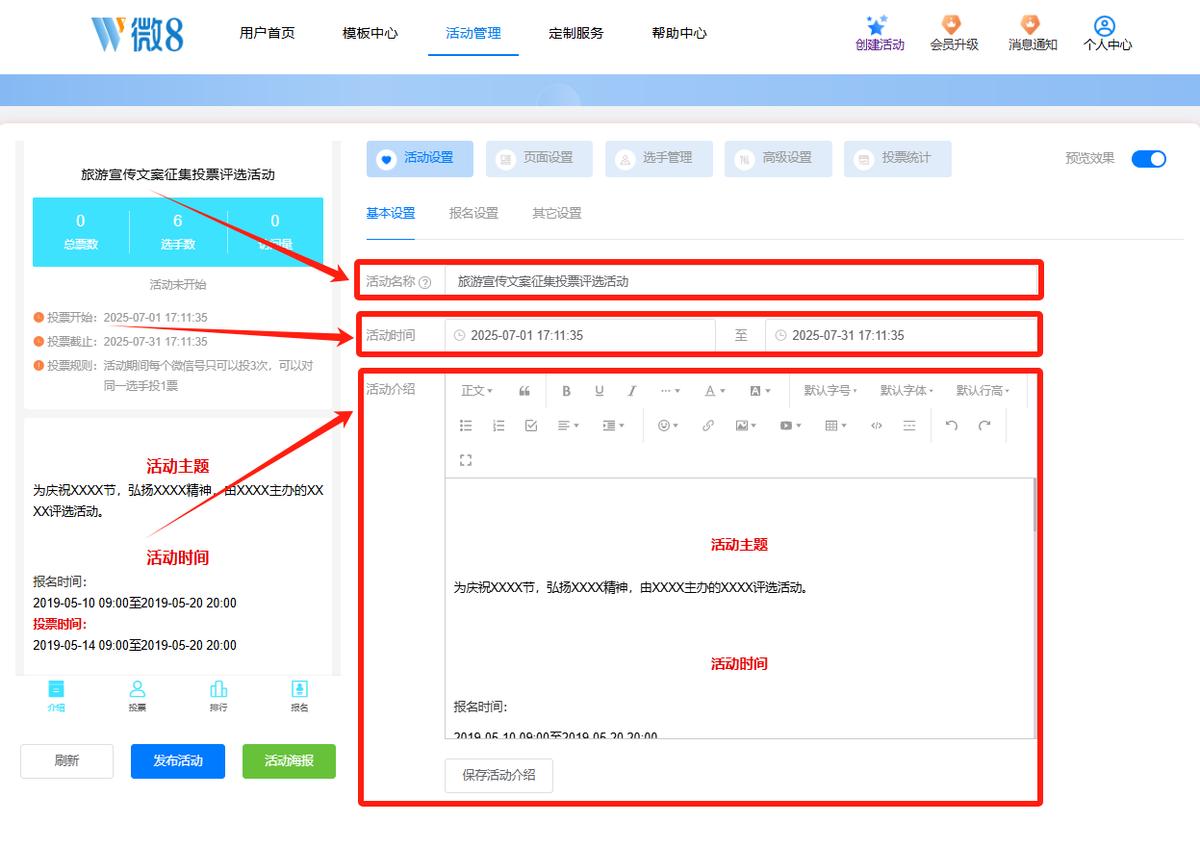Viewport: 1200px width, 853px height.
Task: Open the font color dropdown
Action: (714, 391)
